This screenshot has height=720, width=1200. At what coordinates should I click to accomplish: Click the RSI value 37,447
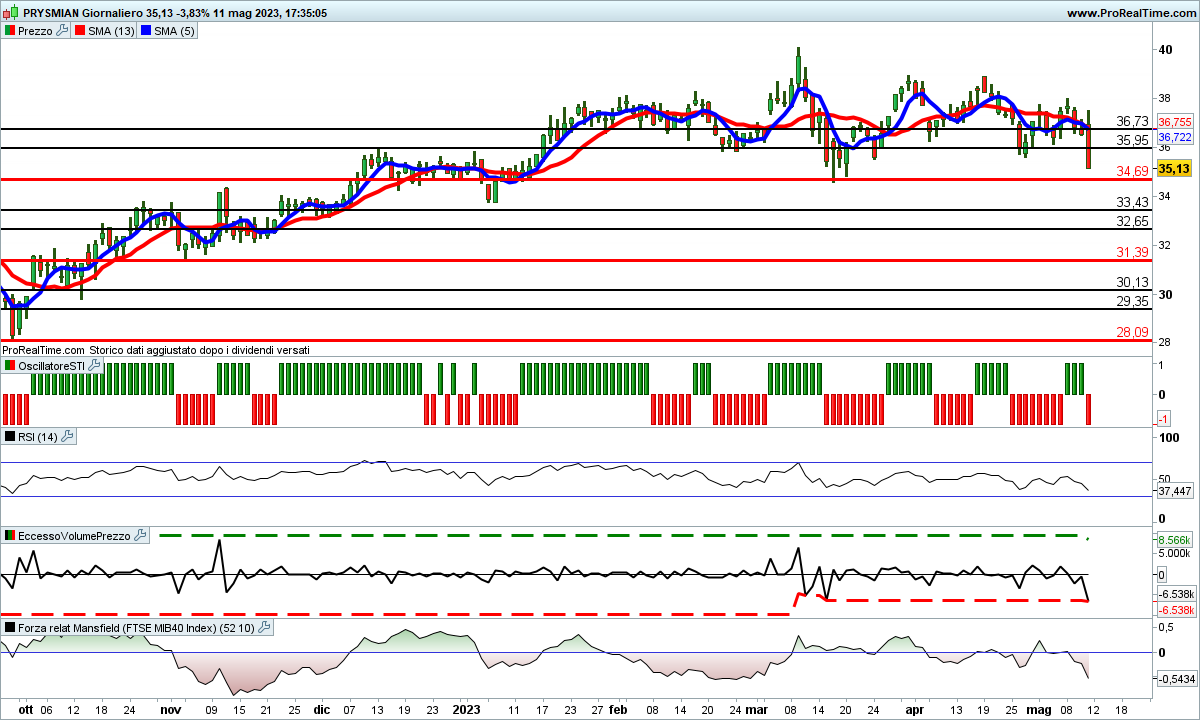[1174, 491]
